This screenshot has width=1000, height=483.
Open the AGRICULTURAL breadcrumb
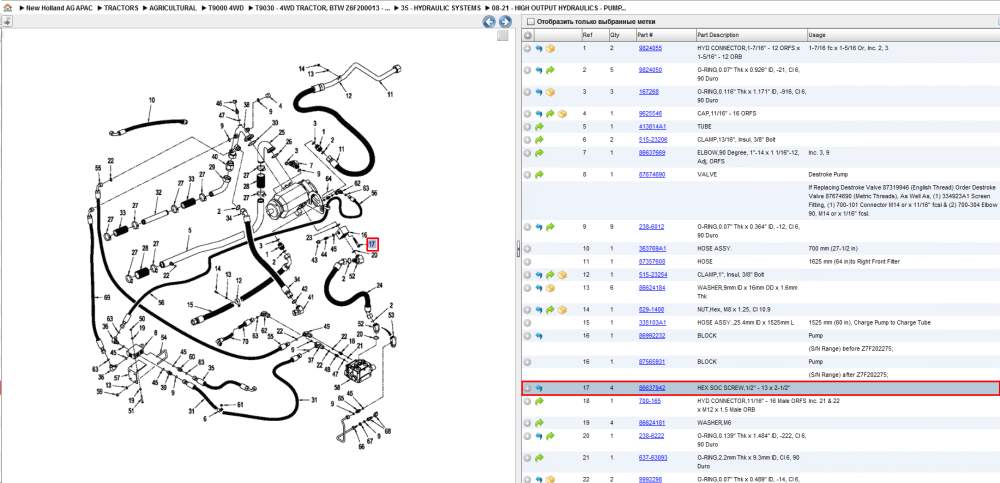pos(173,8)
